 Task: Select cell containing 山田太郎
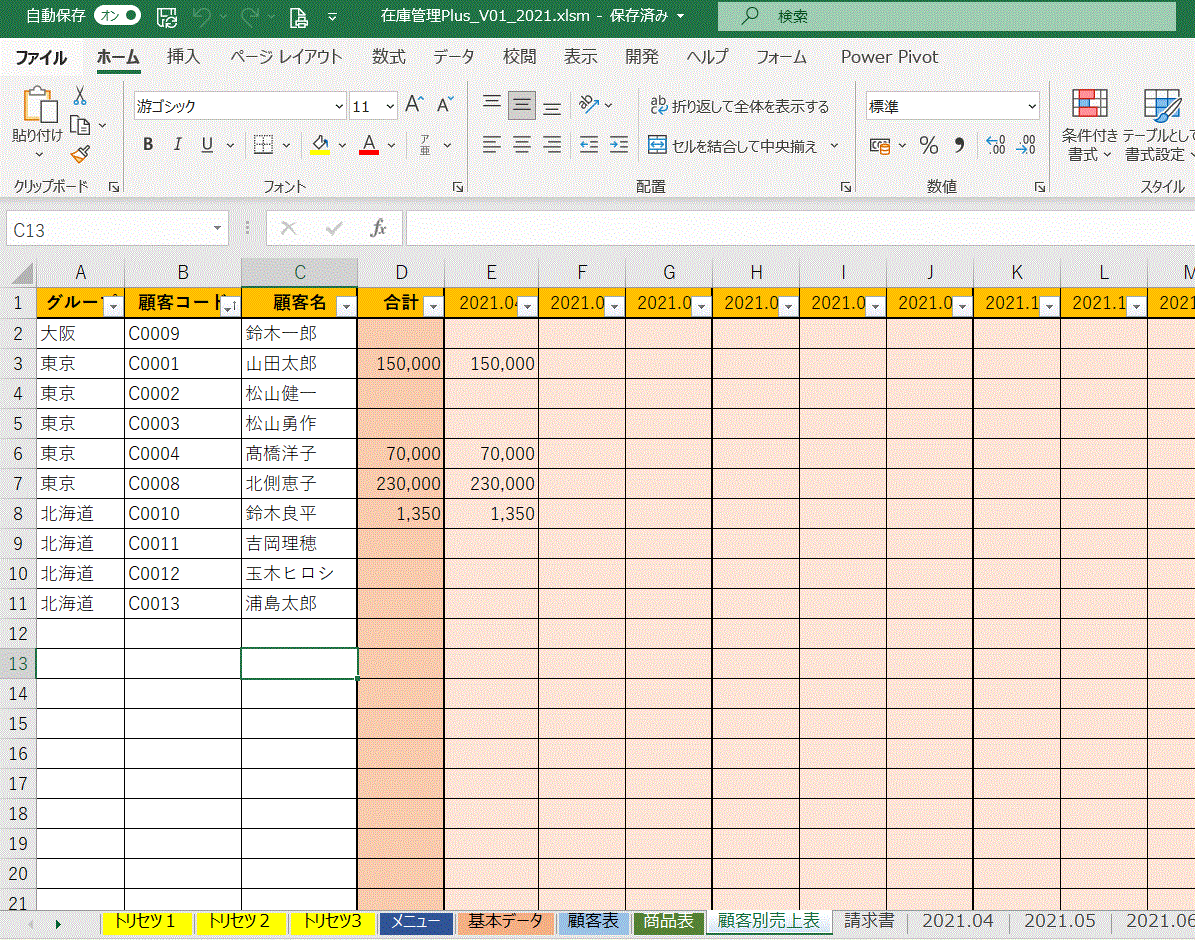coord(299,364)
